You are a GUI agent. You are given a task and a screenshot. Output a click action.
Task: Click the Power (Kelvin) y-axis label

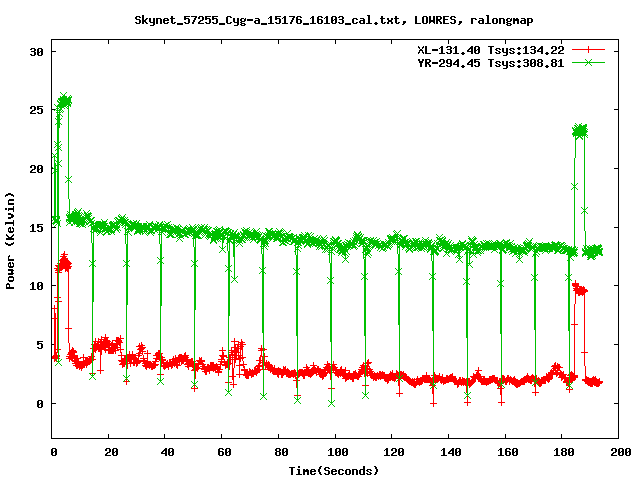pyautogui.click(x=10, y=241)
